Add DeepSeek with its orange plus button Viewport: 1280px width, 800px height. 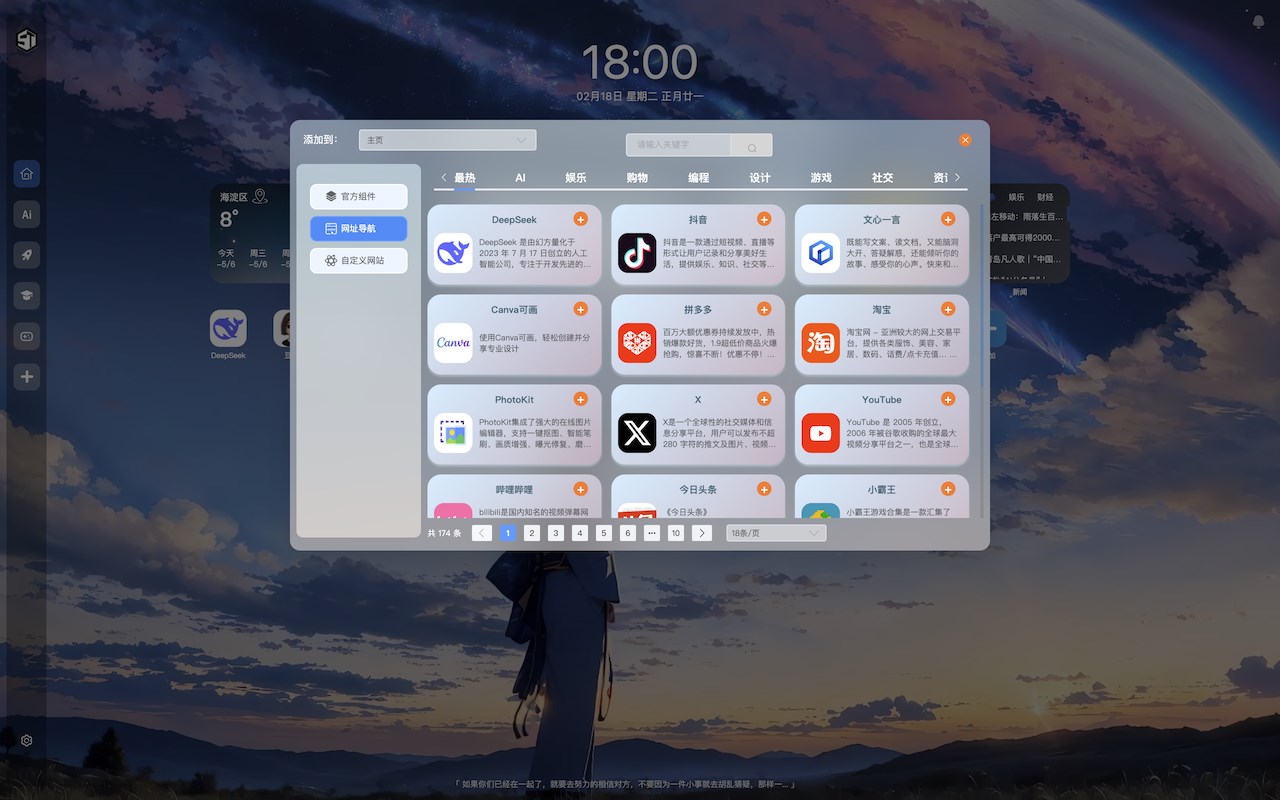[580, 219]
